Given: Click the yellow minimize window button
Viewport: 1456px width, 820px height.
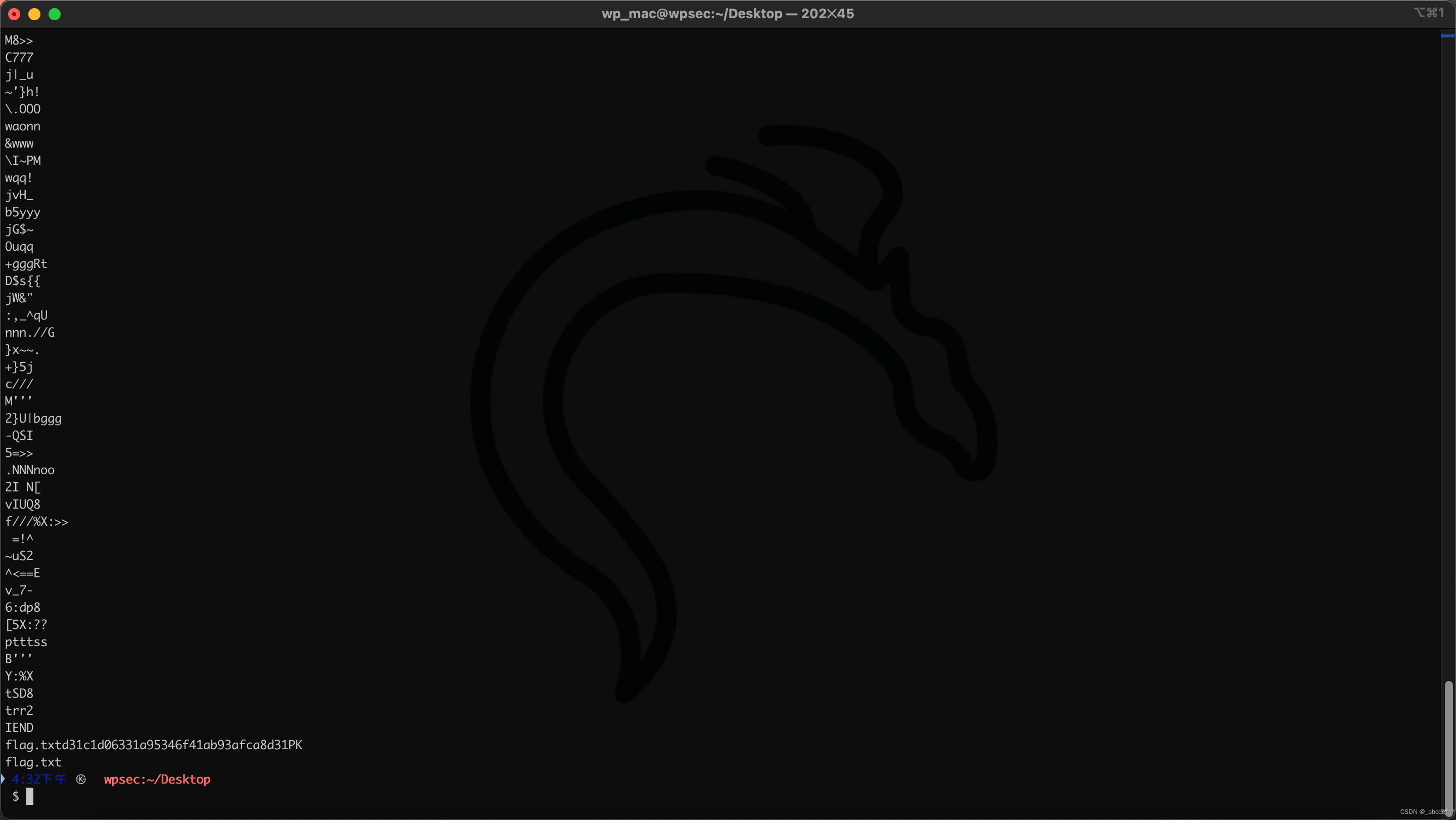Looking at the screenshot, I should point(34,14).
